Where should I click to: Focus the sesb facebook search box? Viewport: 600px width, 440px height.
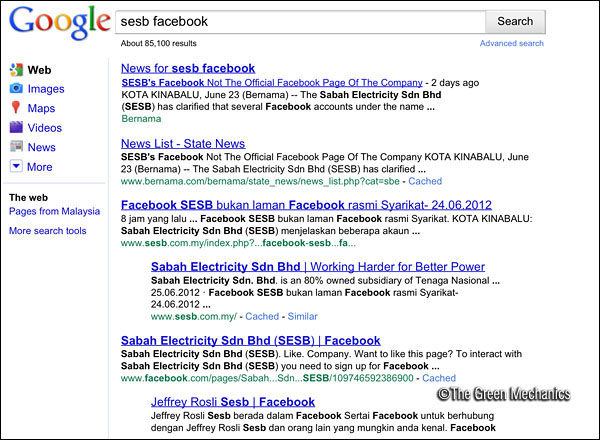coord(301,21)
